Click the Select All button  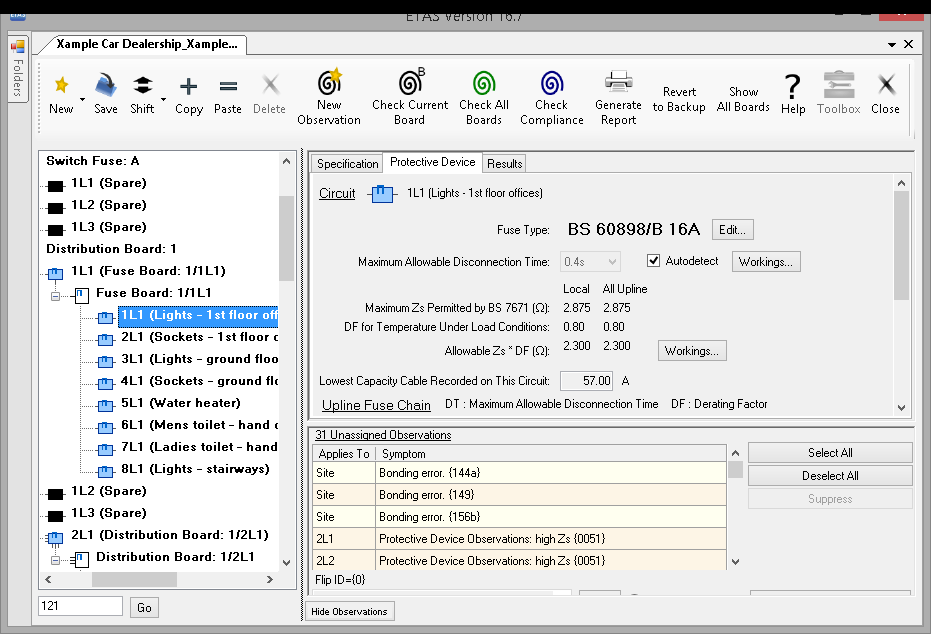(x=830, y=453)
